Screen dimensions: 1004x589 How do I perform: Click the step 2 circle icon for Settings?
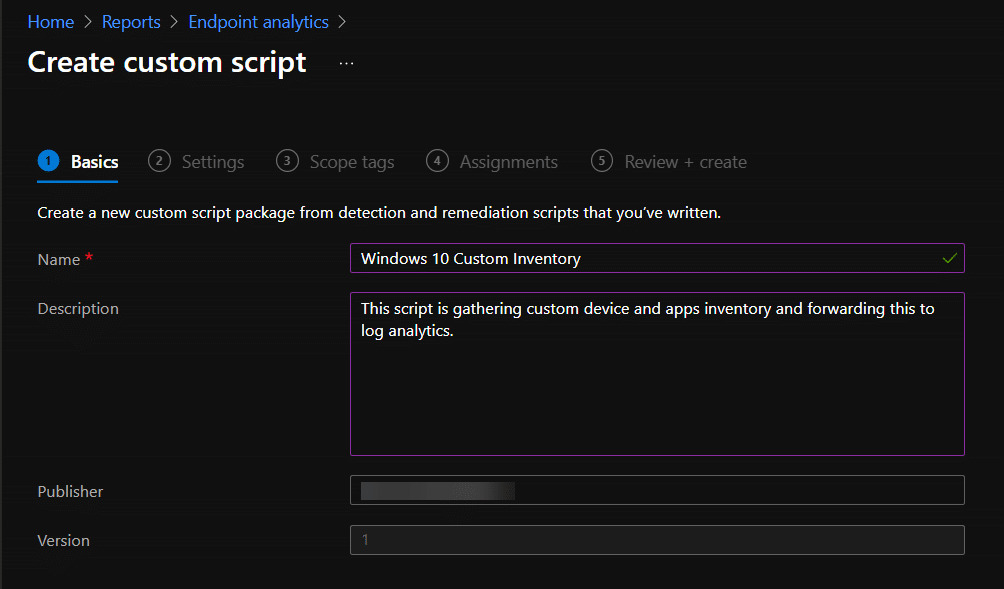pyautogui.click(x=159, y=161)
